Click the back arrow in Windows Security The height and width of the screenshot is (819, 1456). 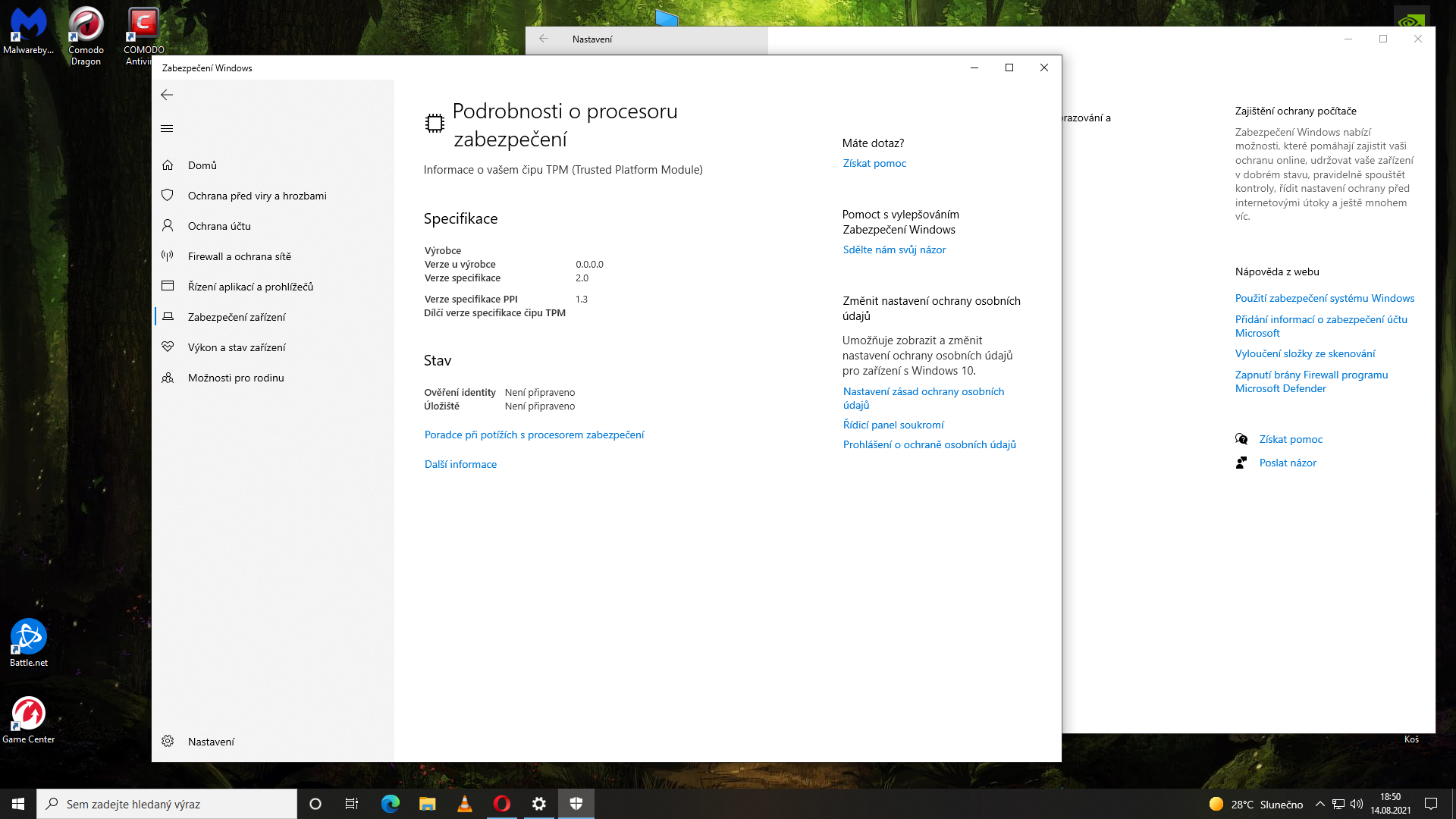pyautogui.click(x=167, y=95)
